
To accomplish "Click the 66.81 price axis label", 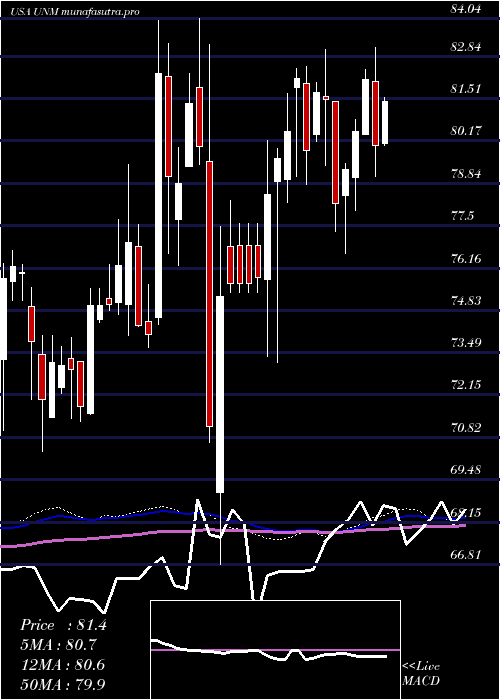I will coord(467,554).
